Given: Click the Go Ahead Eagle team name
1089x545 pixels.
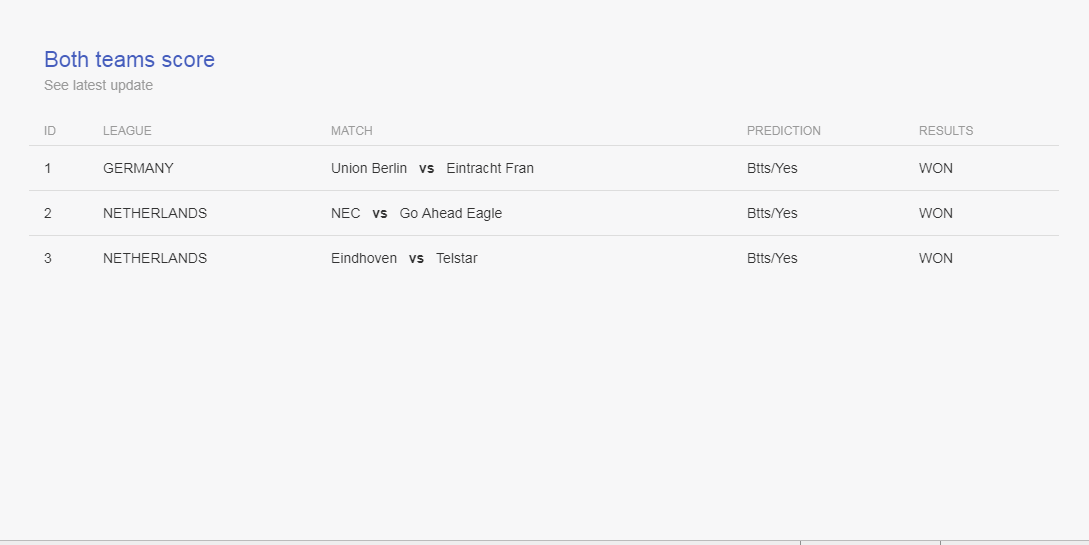Looking at the screenshot, I should click(451, 213).
